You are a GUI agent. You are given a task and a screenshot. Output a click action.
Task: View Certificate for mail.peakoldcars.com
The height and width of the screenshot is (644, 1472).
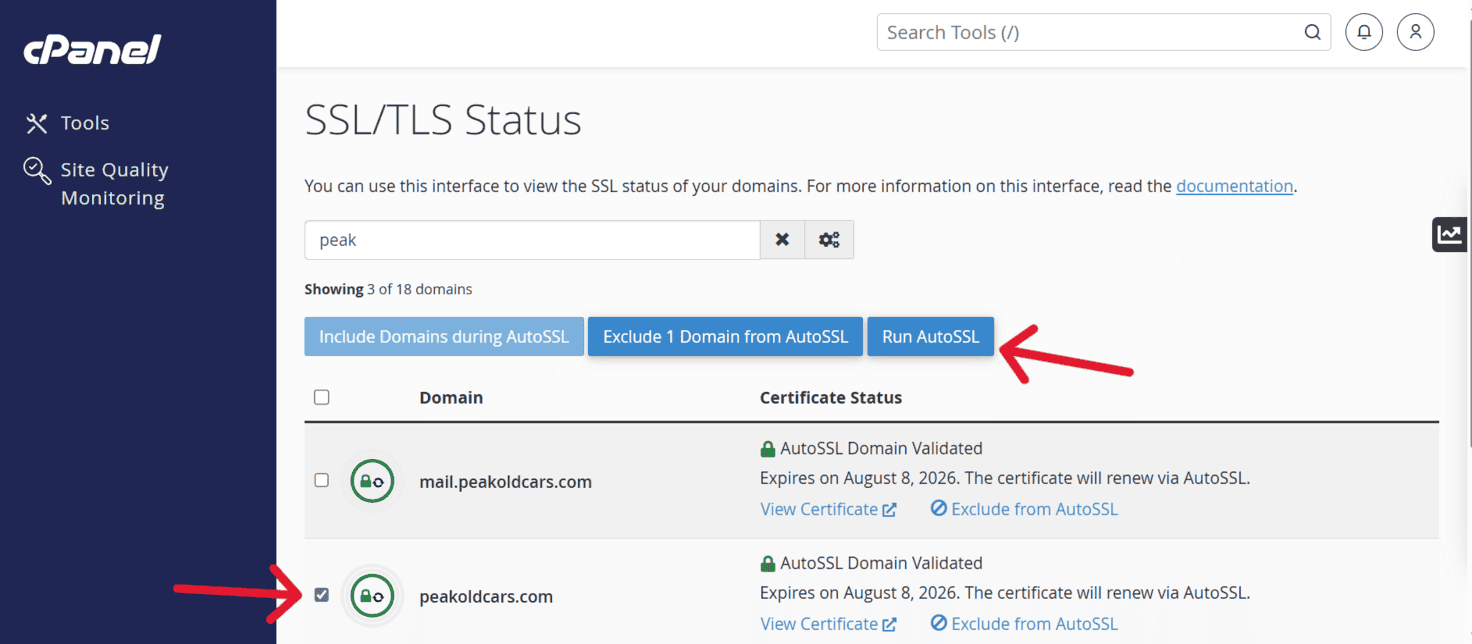point(828,509)
